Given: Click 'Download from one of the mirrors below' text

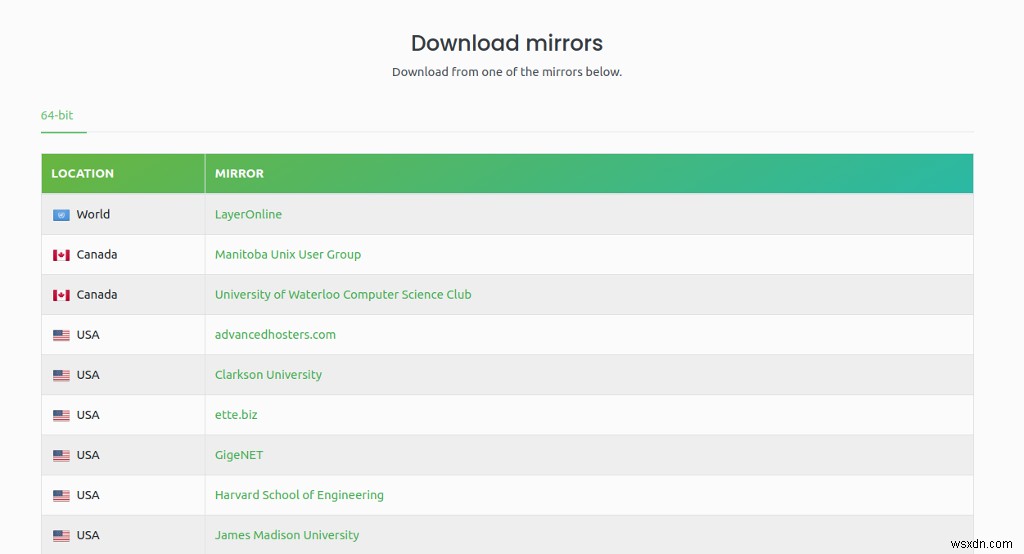Looking at the screenshot, I should (507, 72).
